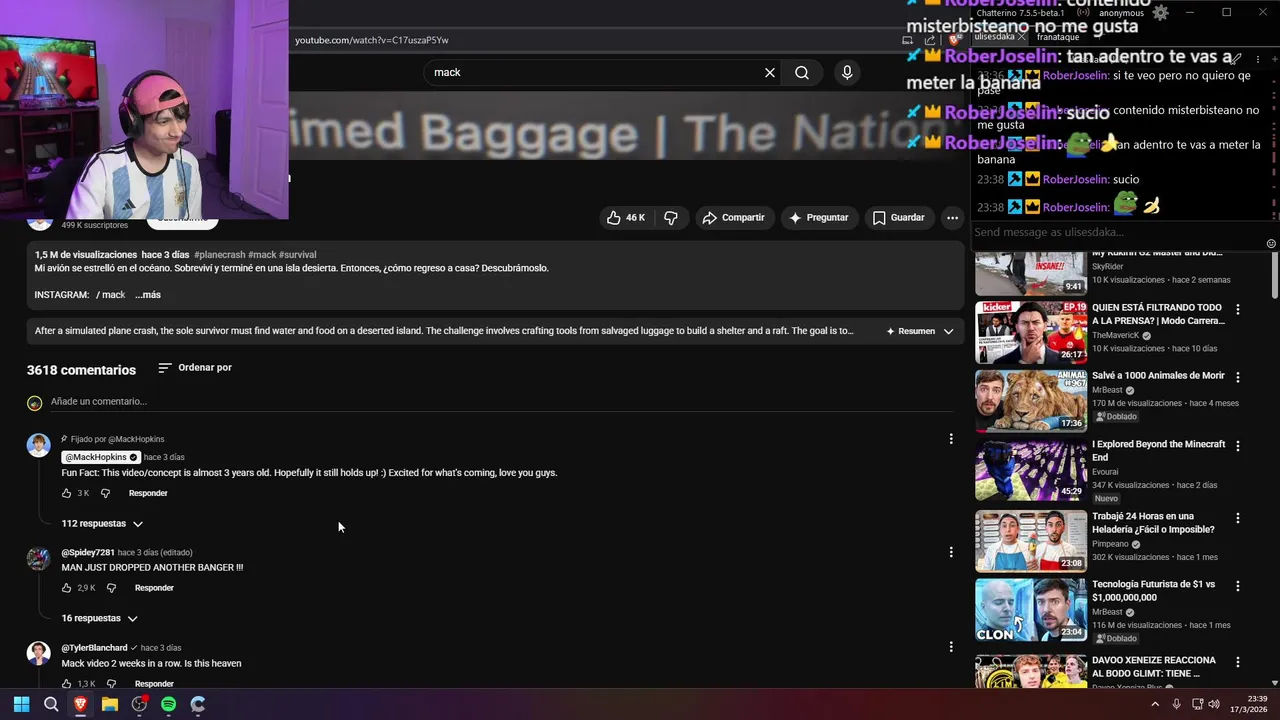Expand description with ...más
The height and width of the screenshot is (720, 1280).
point(148,295)
